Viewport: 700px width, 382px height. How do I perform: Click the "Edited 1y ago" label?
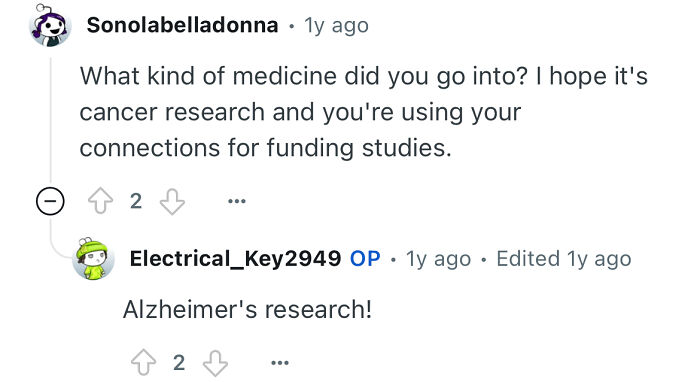click(564, 259)
